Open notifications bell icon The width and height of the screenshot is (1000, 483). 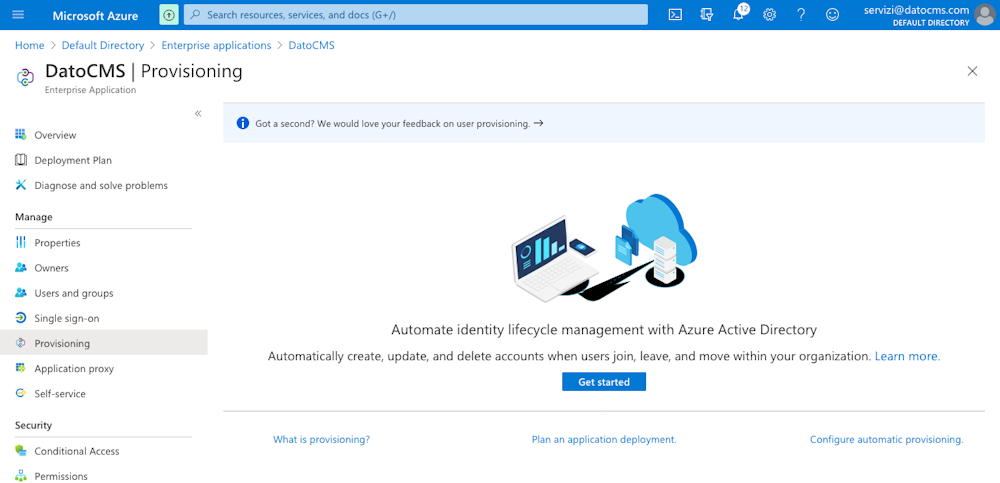tap(739, 14)
